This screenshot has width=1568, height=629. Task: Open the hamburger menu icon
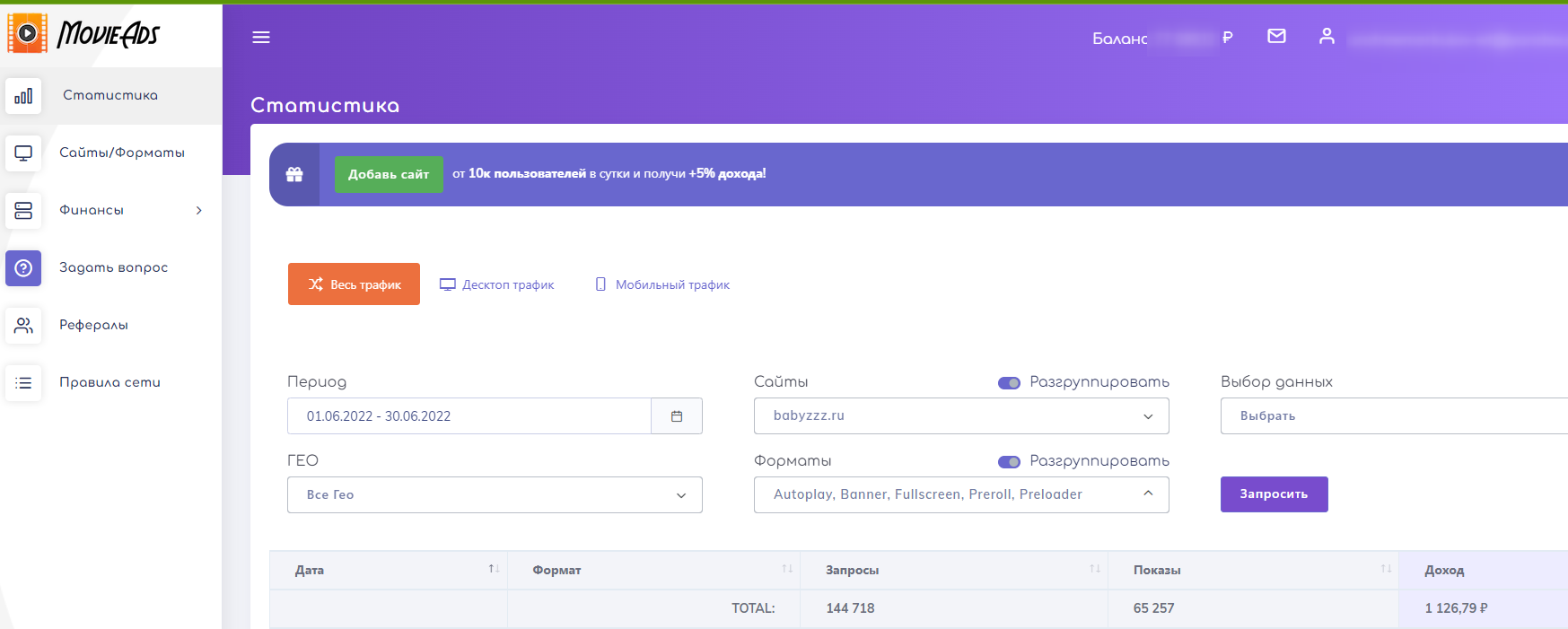pos(261,37)
